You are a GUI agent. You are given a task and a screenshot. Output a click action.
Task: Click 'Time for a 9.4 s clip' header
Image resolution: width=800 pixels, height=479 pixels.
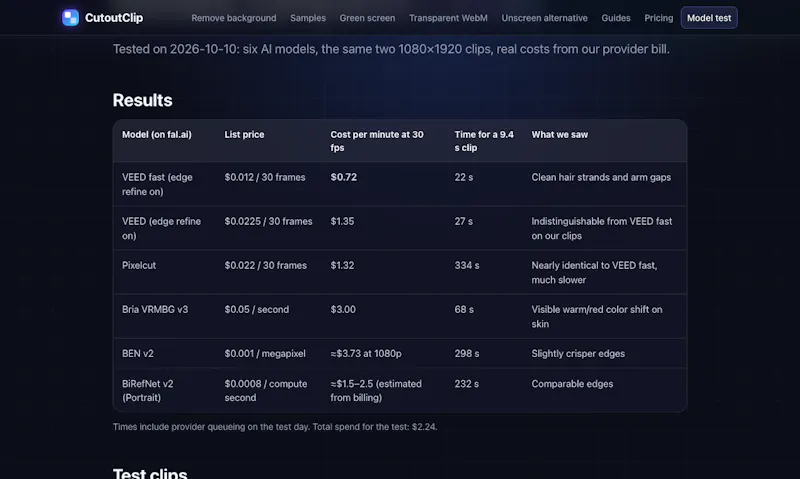coord(484,141)
